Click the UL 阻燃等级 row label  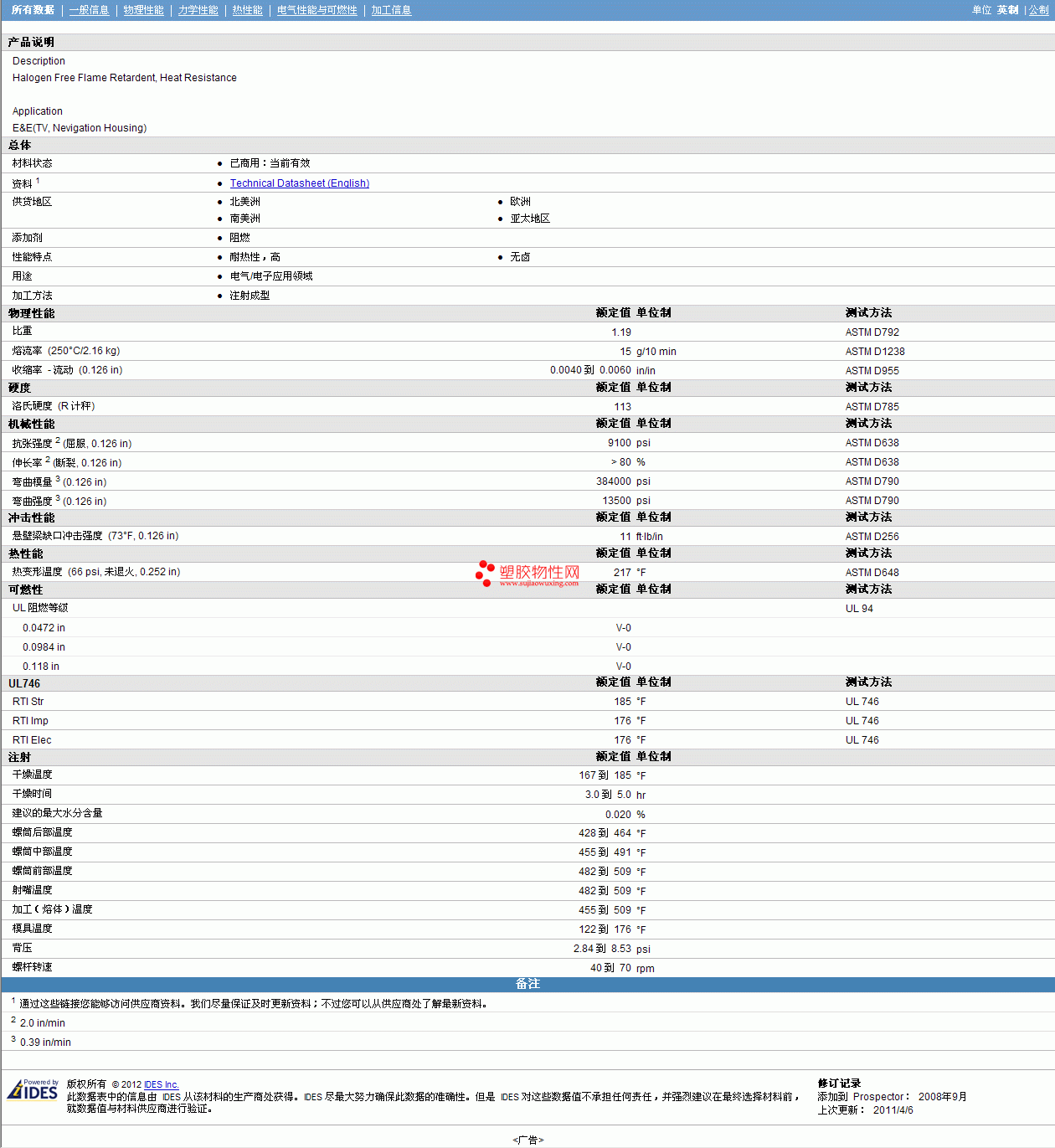click(x=40, y=608)
